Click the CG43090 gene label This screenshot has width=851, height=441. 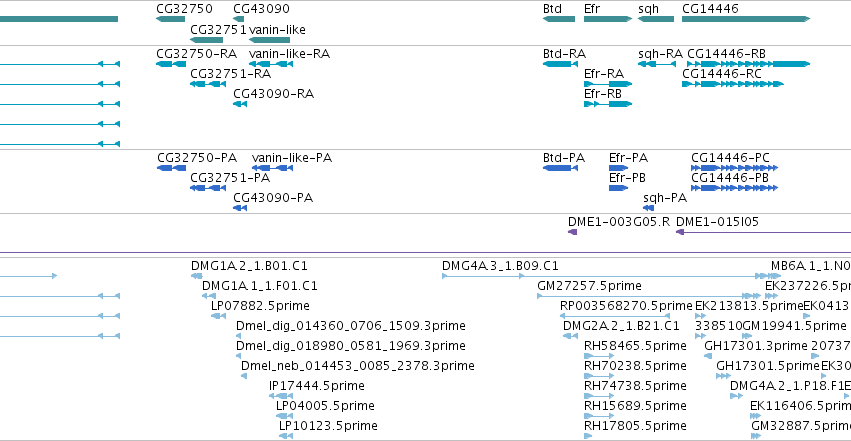(261, 9)
